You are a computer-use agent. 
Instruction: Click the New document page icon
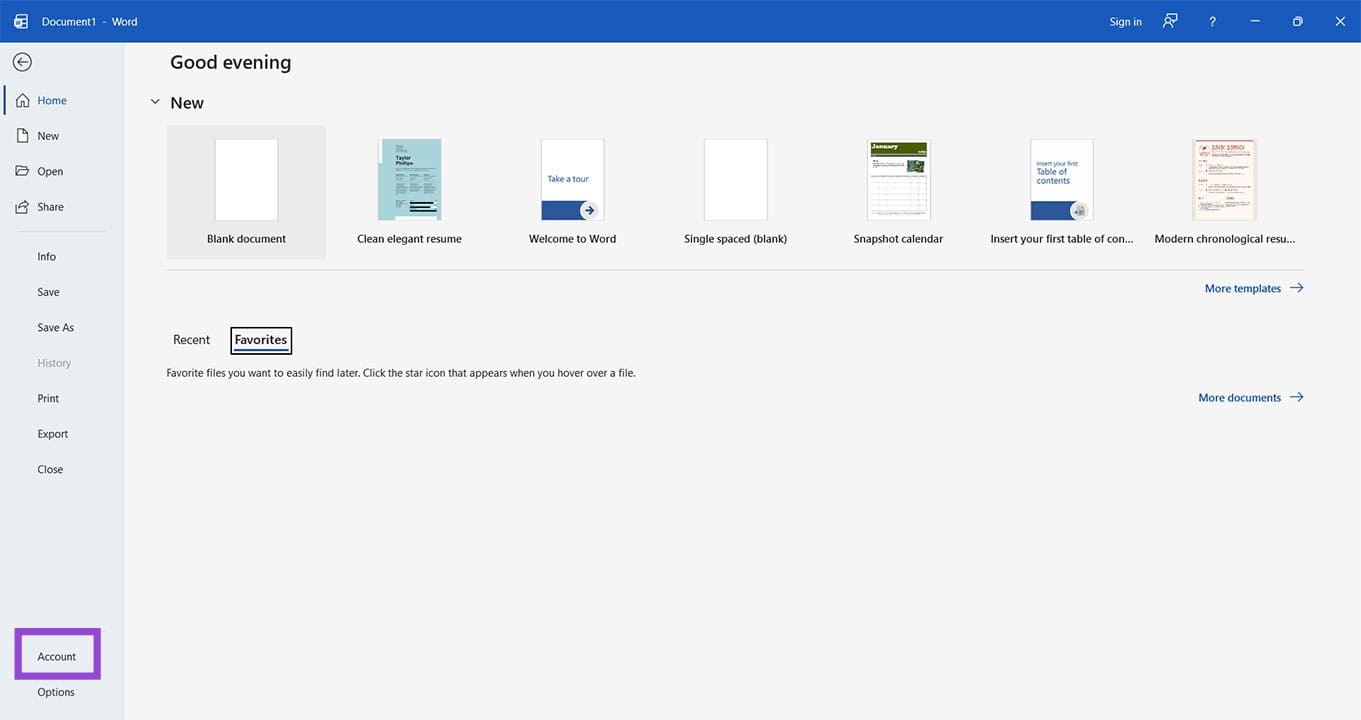[x=22, y=135]
